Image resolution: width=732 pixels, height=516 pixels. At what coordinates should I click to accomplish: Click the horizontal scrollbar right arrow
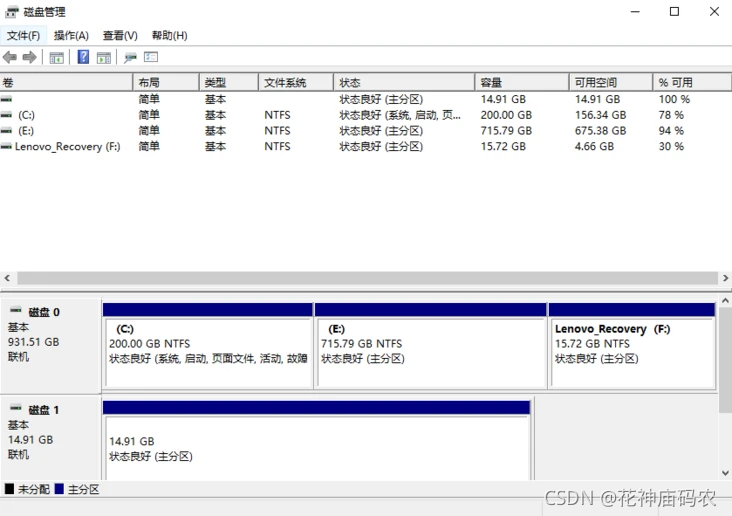pyautogui.click(x=725, y=278)
